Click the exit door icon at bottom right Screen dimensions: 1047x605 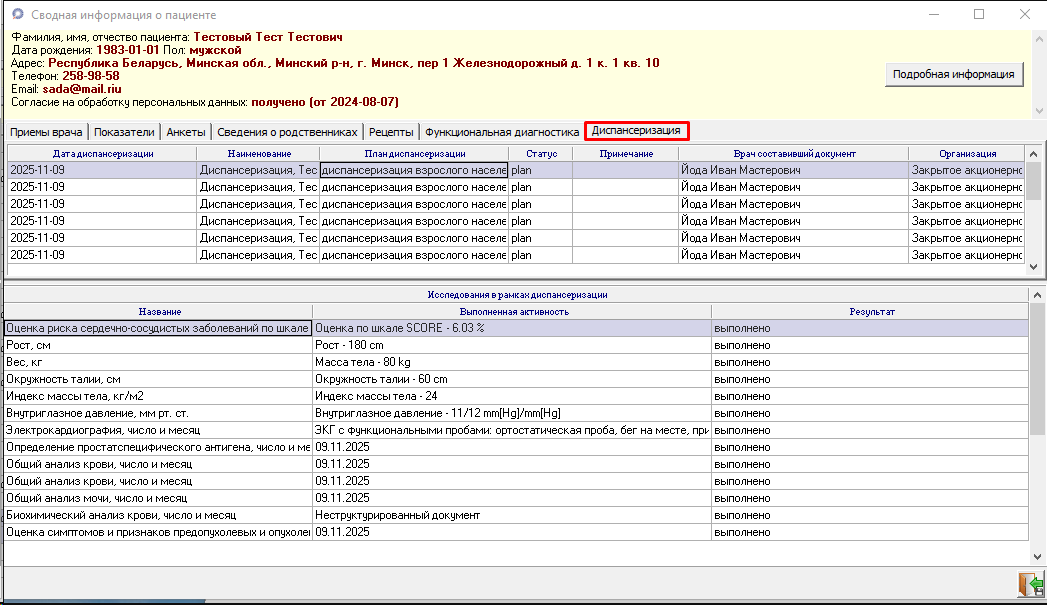click(1029, 584)
